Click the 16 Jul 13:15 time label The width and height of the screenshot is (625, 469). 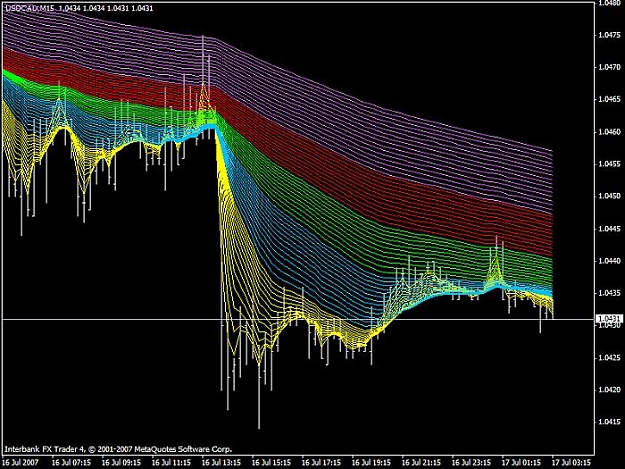221,463
